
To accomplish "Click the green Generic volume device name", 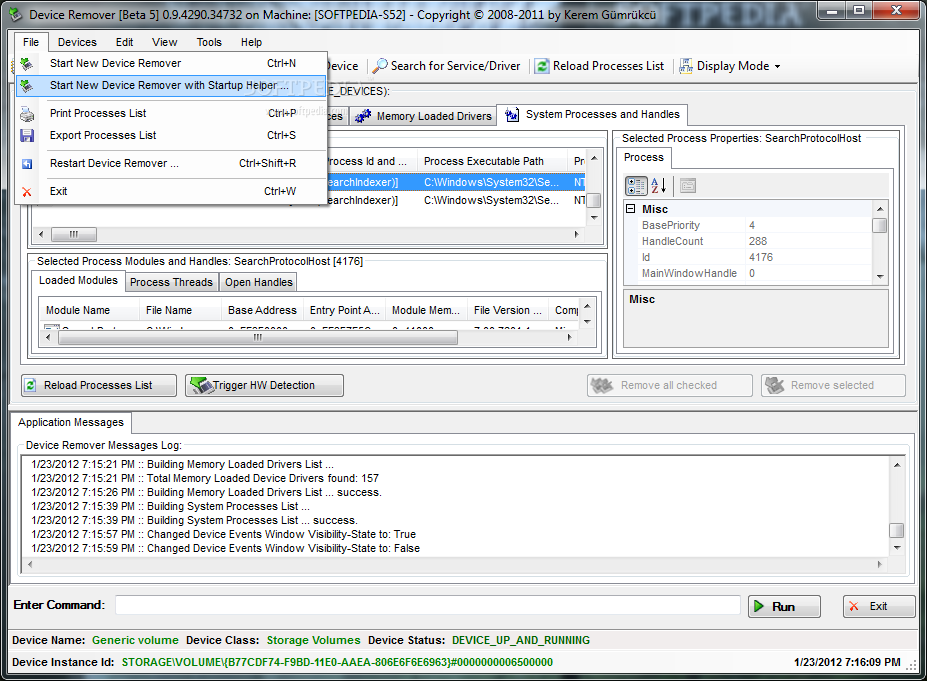I will pos(135,640).
